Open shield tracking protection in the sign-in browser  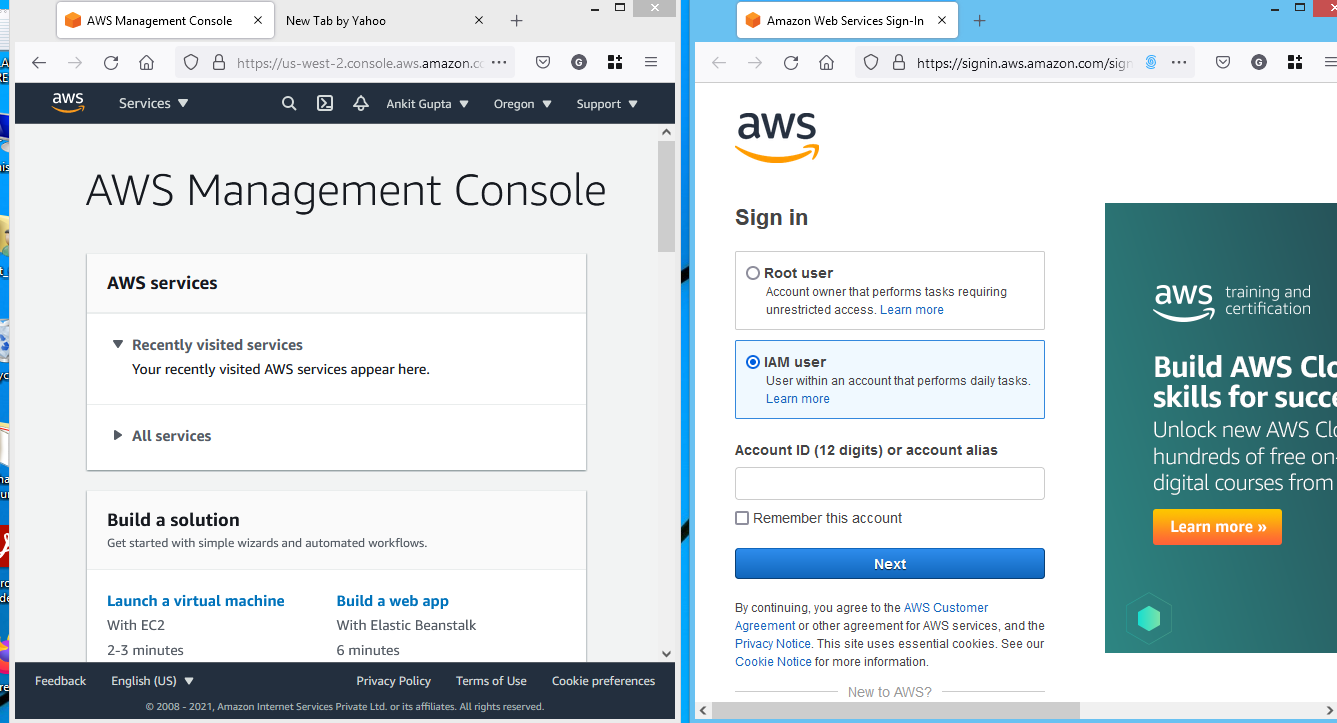coord(871,62)
